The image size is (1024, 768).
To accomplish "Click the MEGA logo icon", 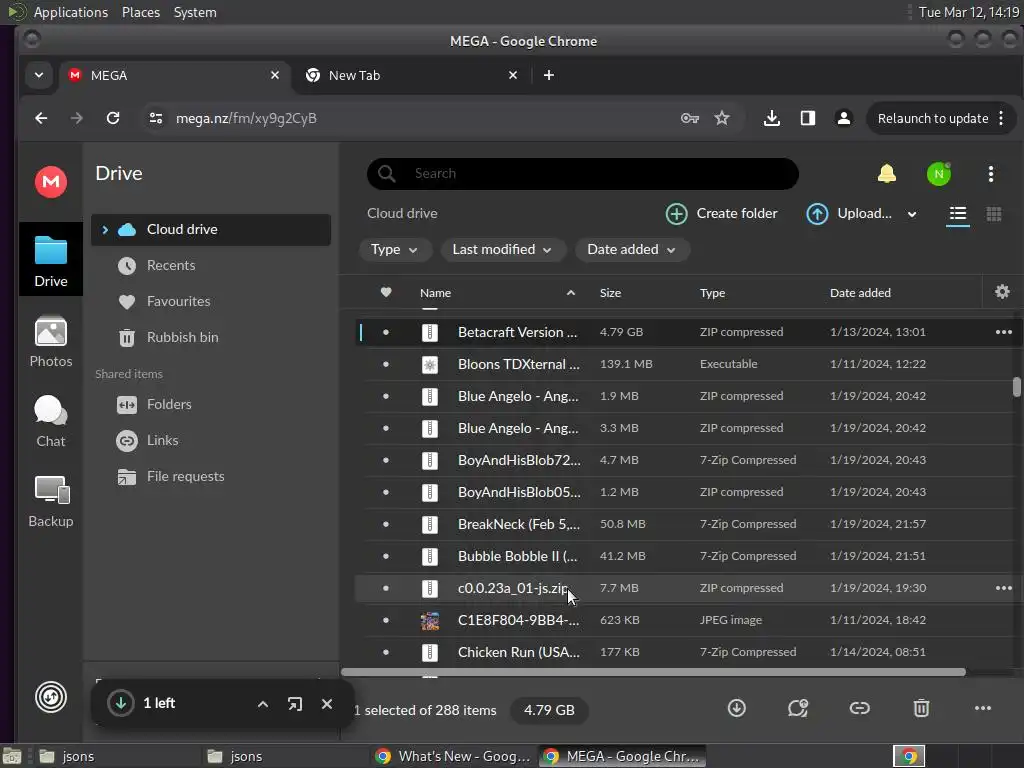I will [x=51, y=182].
